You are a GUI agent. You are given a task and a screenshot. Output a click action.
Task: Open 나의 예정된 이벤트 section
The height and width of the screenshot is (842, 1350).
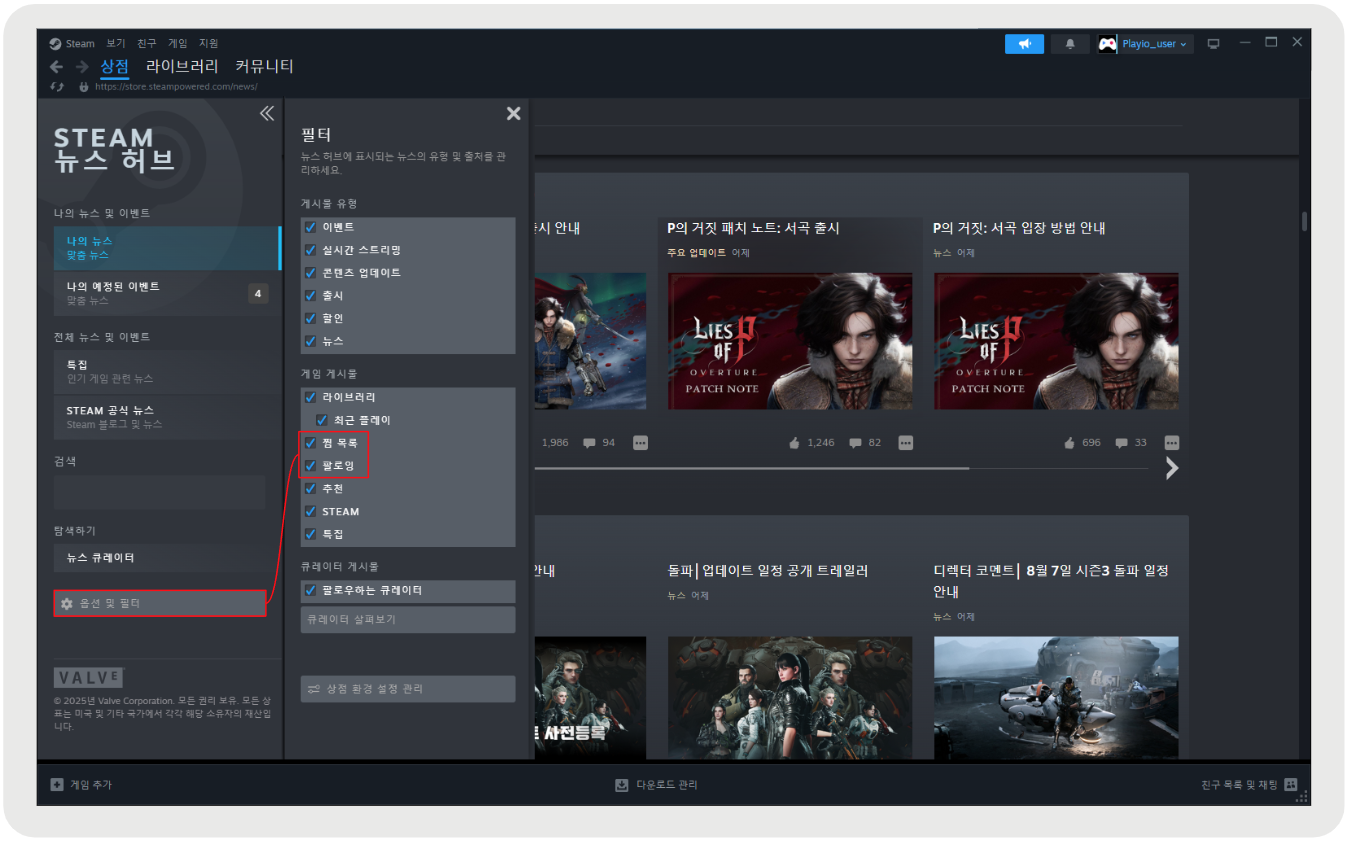coord(167,293)
